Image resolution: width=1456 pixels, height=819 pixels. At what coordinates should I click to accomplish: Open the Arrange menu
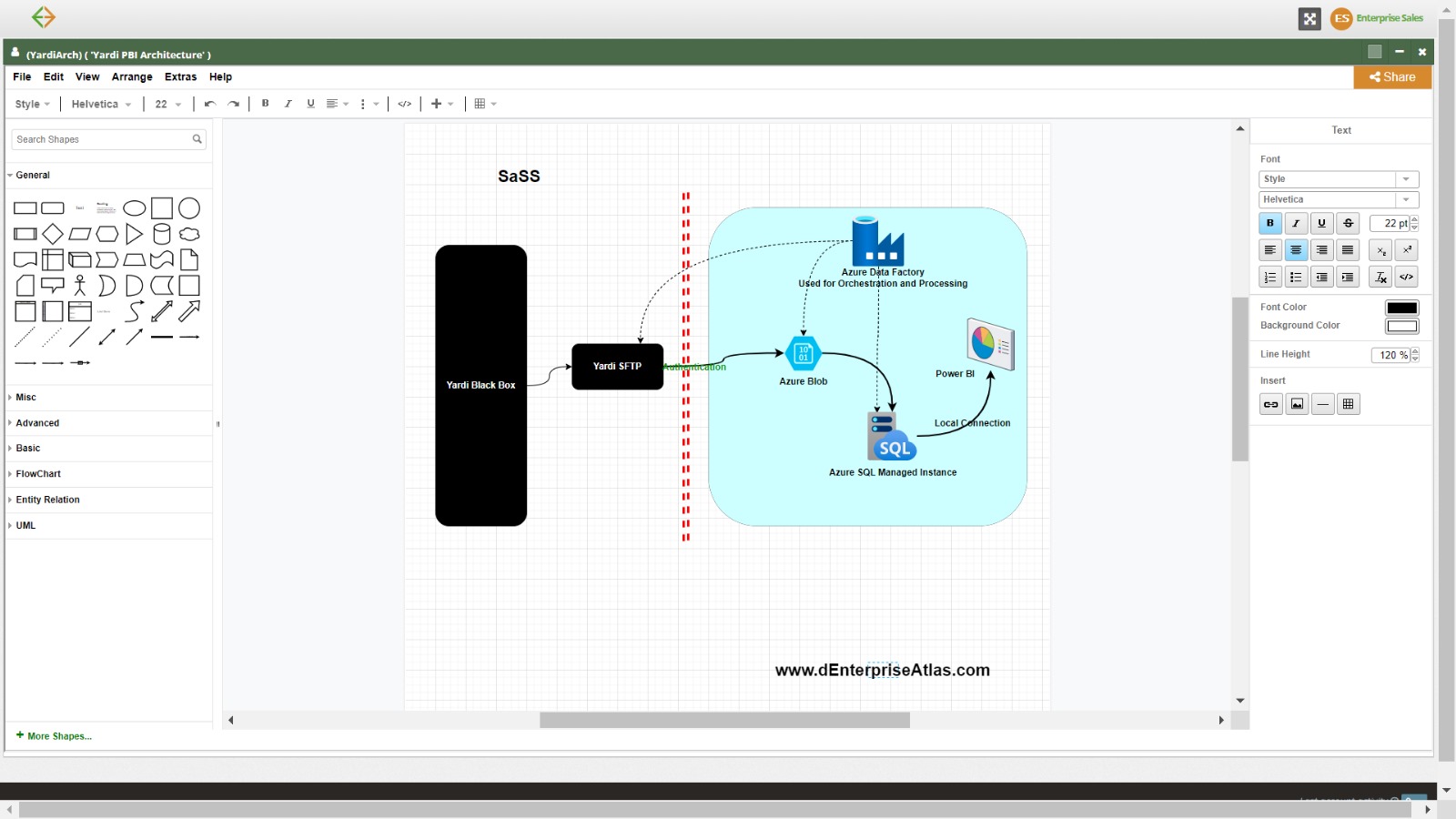(132, 77)
